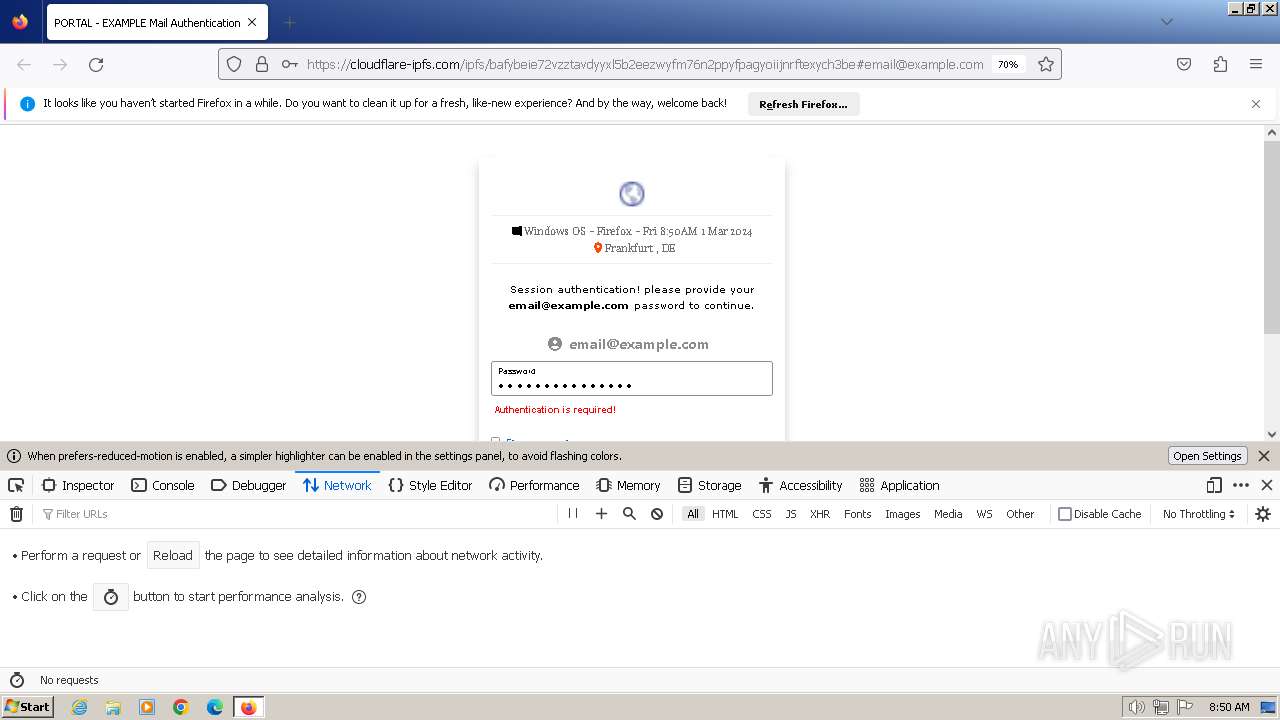Enable the Disable Cache checkbox
This screenshot has width=1280, height=720.
[1065, 514]
